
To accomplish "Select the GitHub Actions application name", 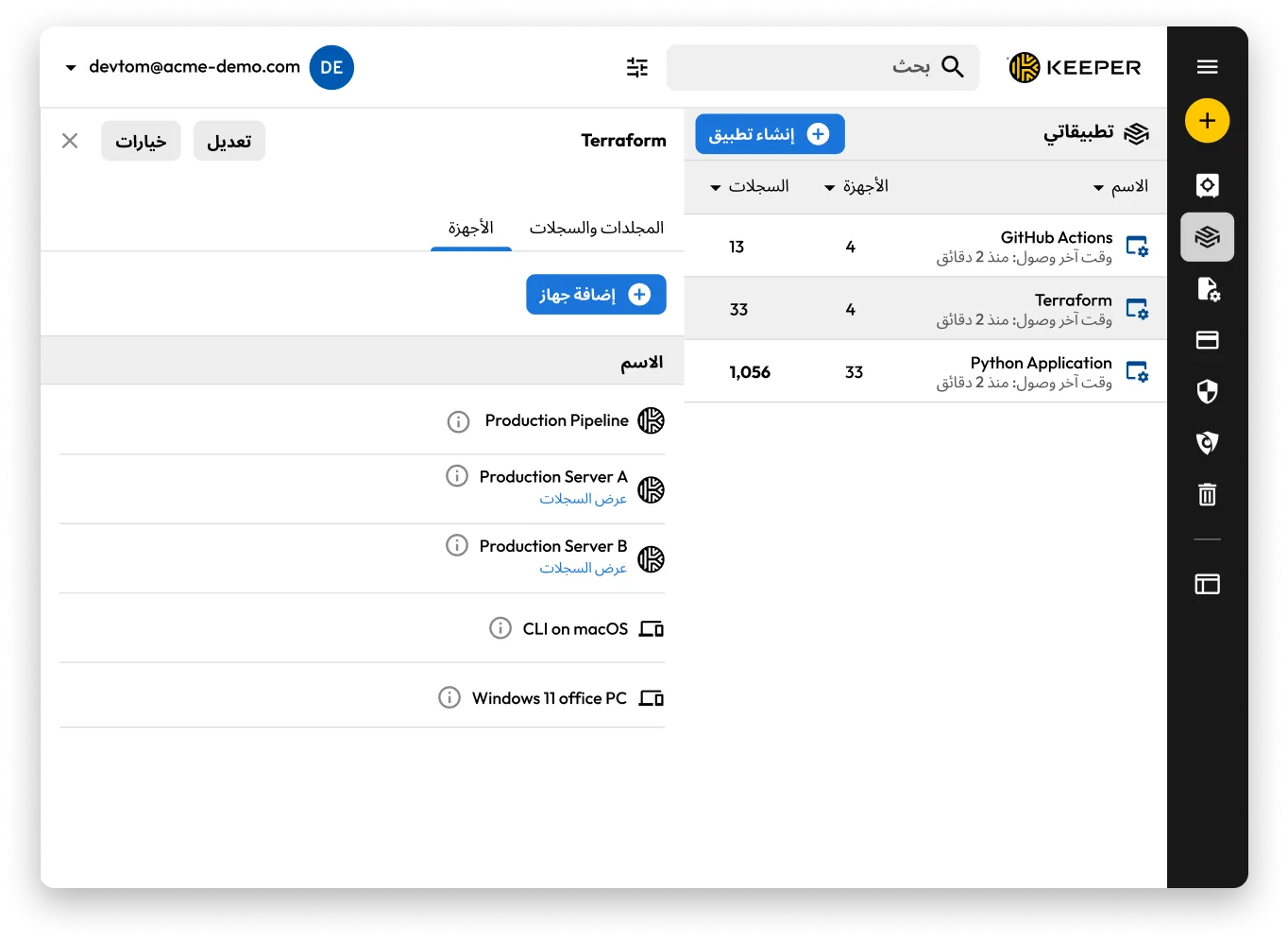I will (1056, 237).
